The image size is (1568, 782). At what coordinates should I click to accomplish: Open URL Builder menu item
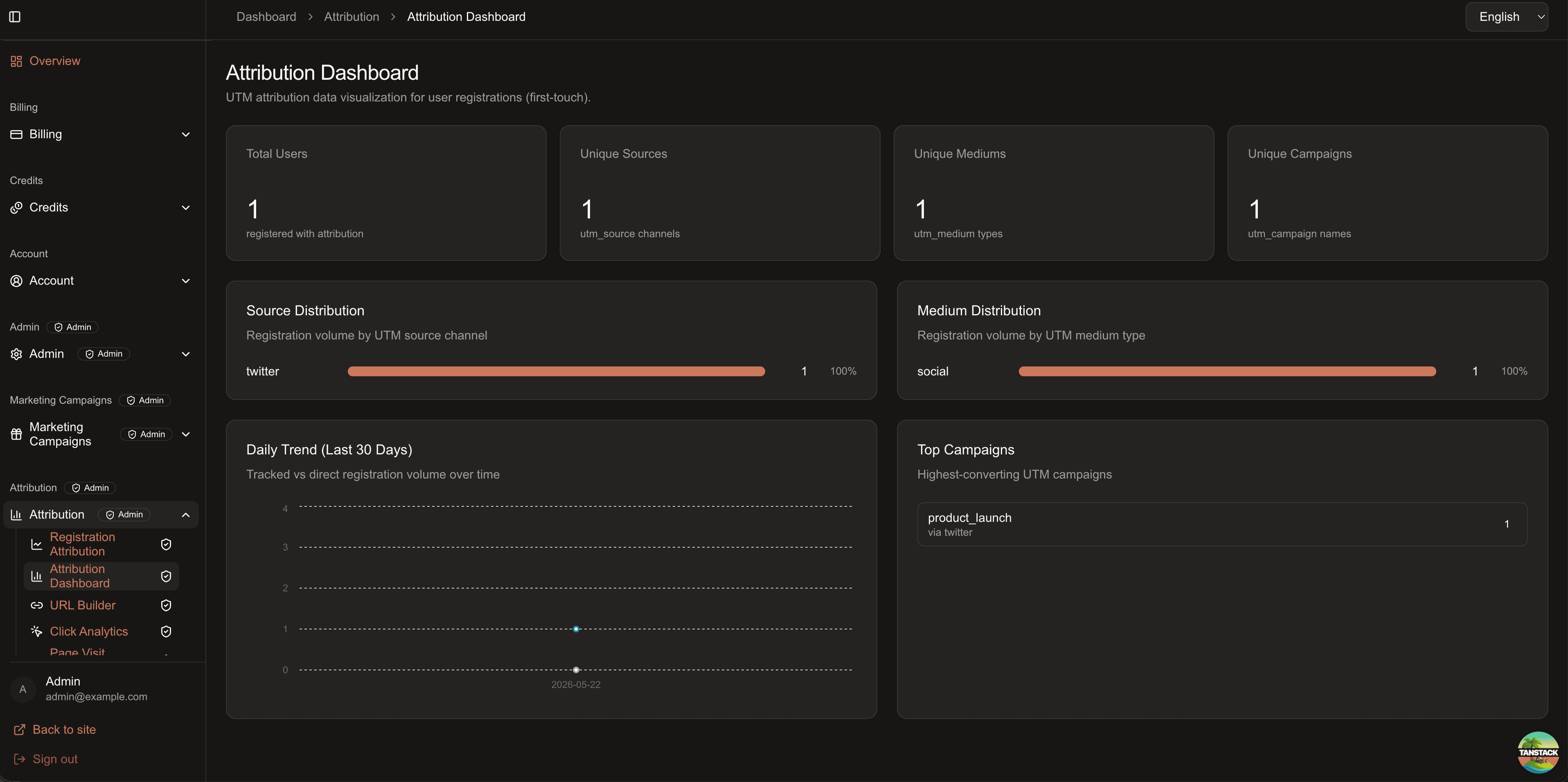click(101, 605)
